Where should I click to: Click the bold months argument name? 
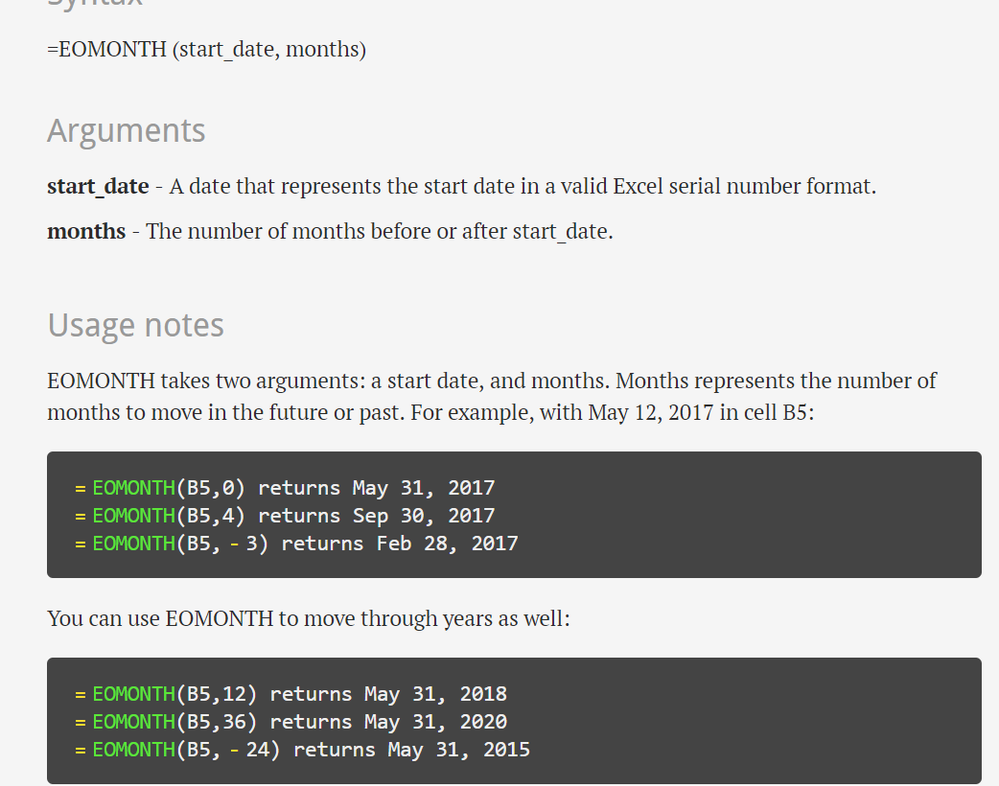pyautogui.click(x=86, y=231)
